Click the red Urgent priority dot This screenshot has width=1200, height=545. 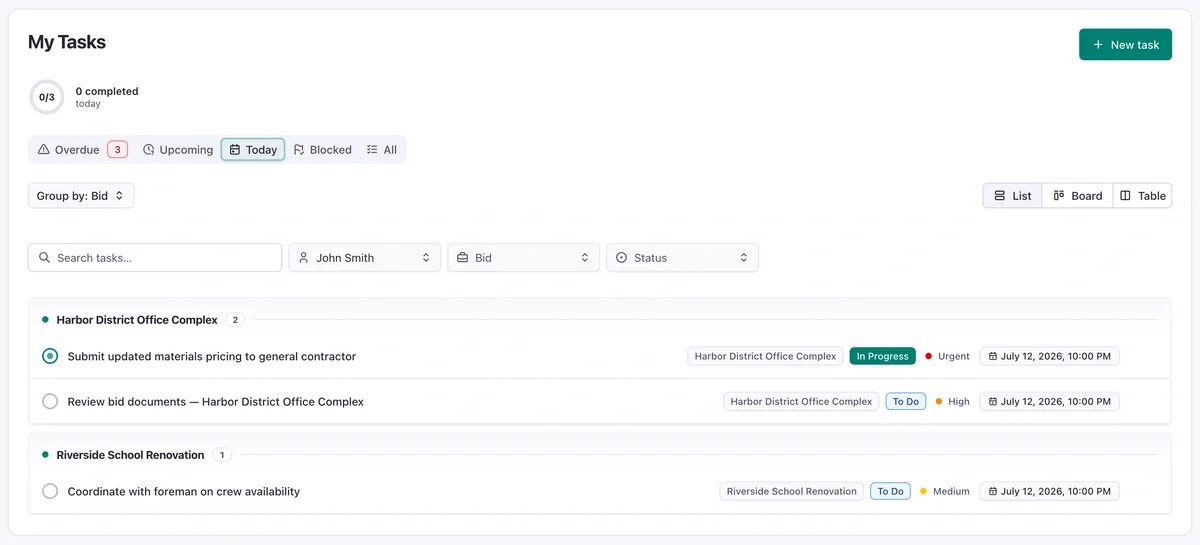929,356
